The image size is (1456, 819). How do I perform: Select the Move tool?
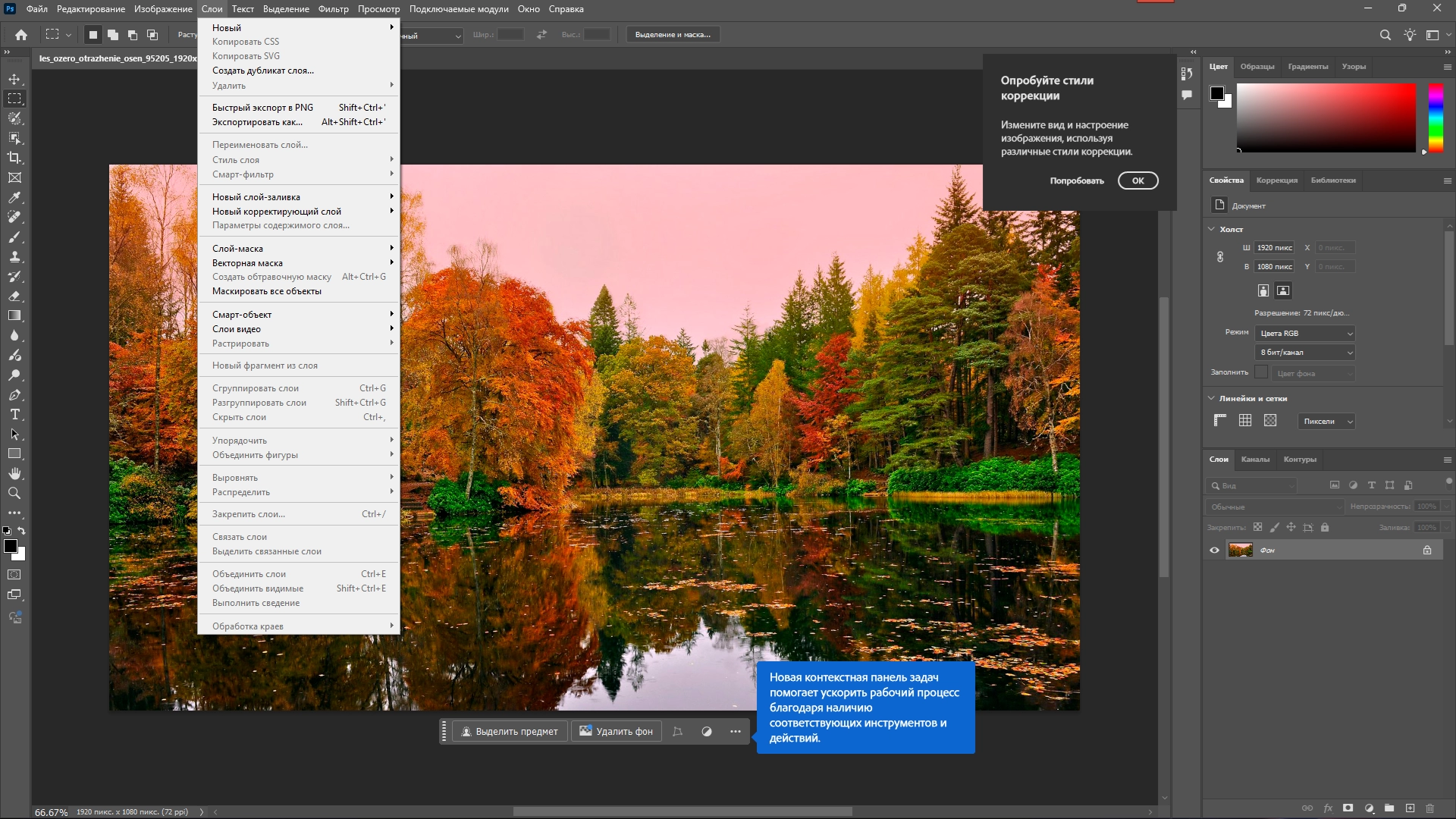click(14, 79)
